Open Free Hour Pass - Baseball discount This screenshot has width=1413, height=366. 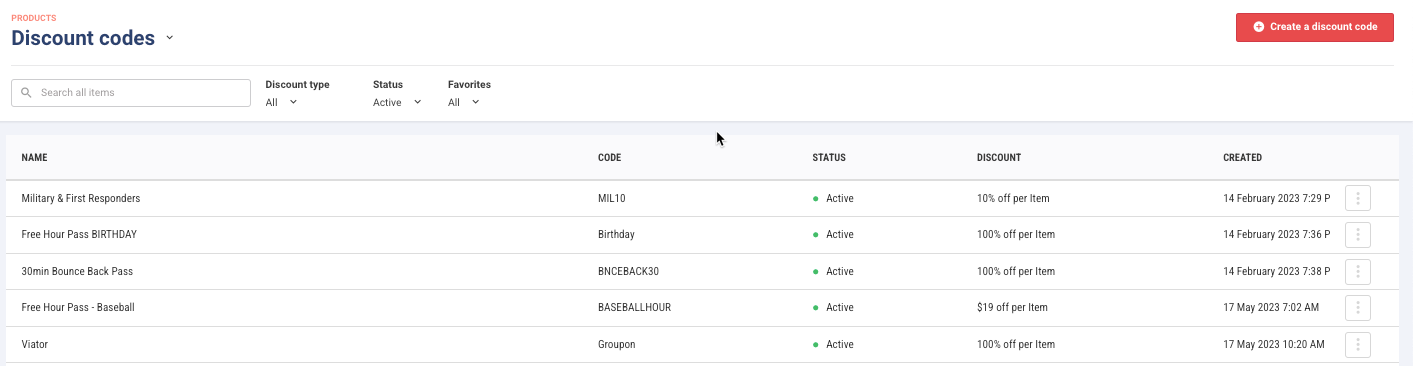78,308
